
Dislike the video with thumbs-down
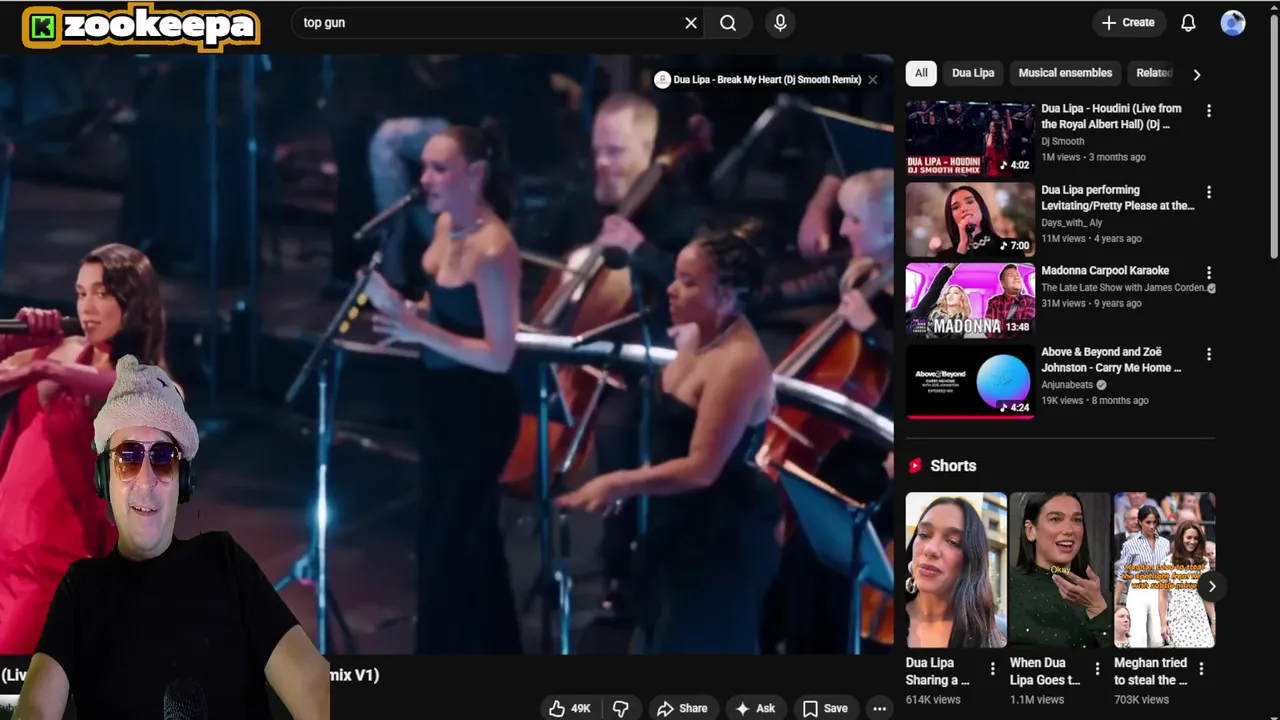click(x=621, y=708)
